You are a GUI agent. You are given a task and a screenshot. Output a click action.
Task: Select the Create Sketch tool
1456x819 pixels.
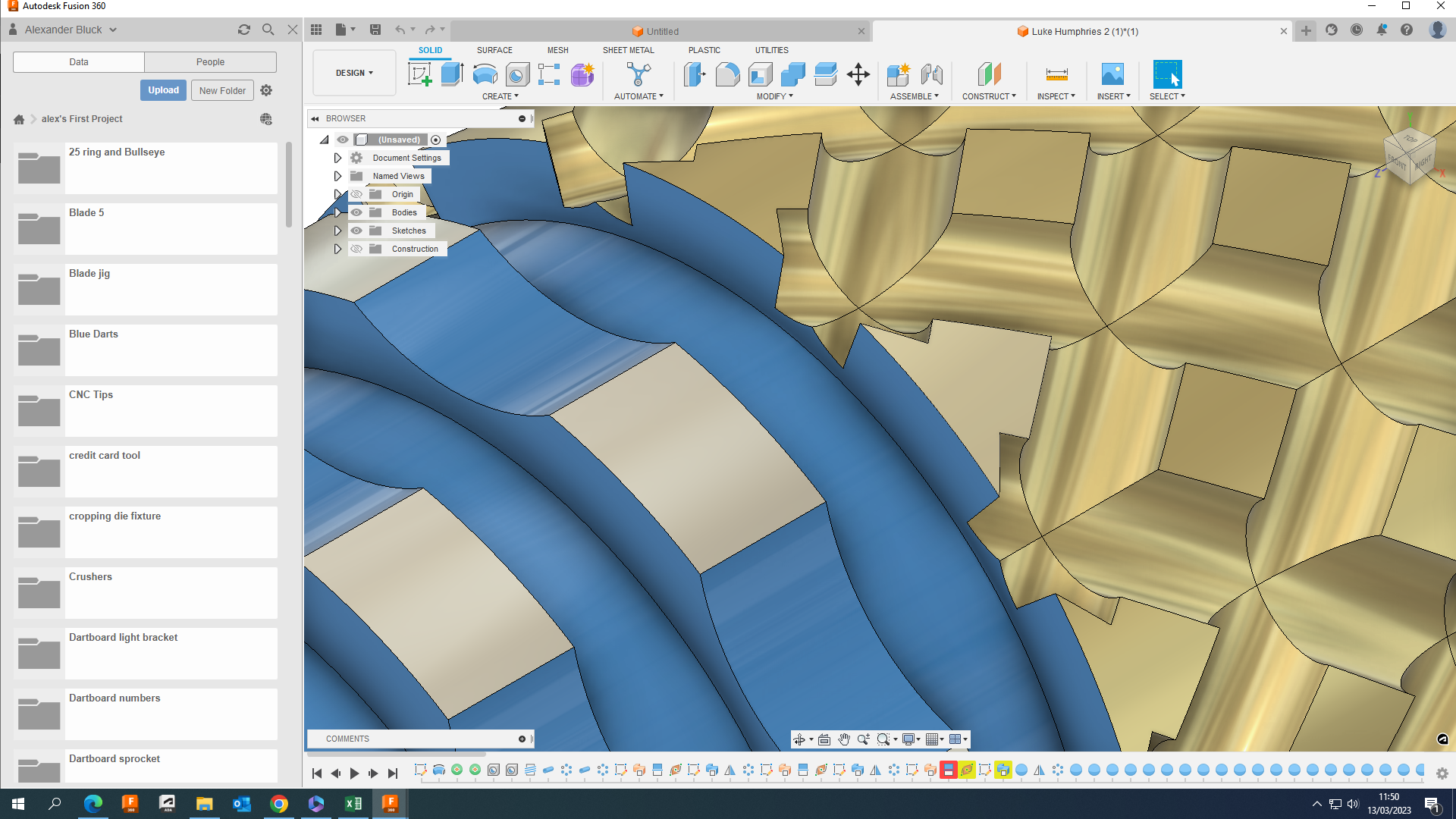pyautogui.click(x=419, y=74)
